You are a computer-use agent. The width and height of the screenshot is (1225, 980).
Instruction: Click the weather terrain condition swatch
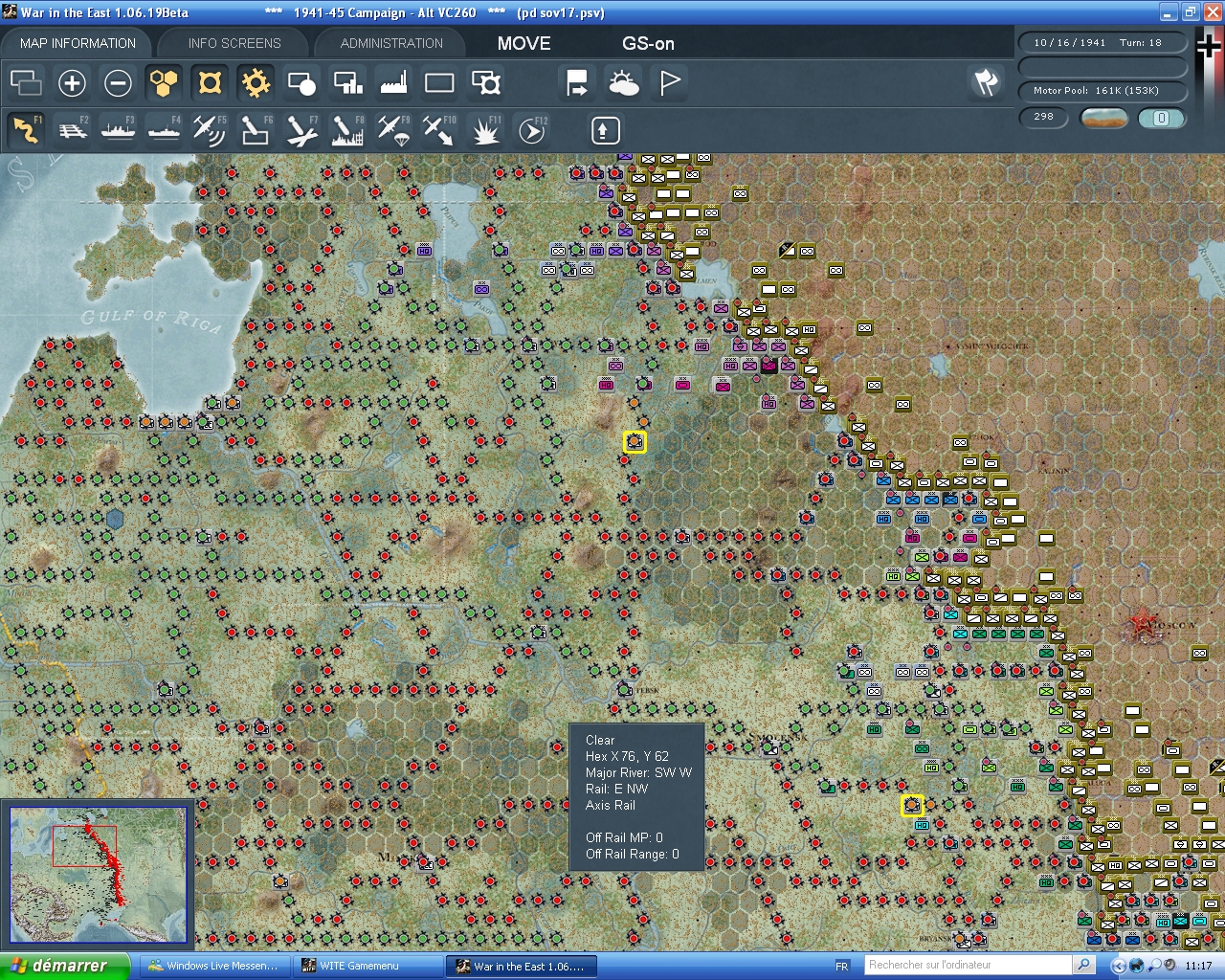tap(1105, 118)
